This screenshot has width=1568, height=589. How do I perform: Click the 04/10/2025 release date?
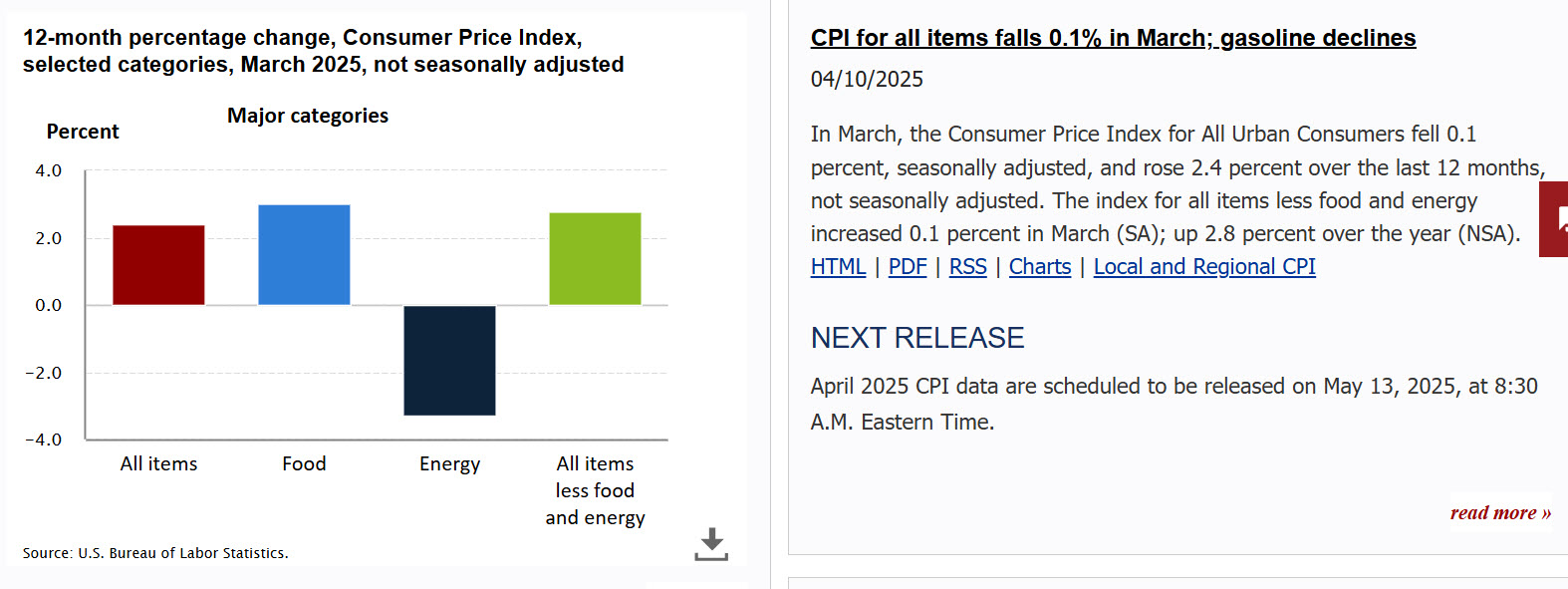867,80
